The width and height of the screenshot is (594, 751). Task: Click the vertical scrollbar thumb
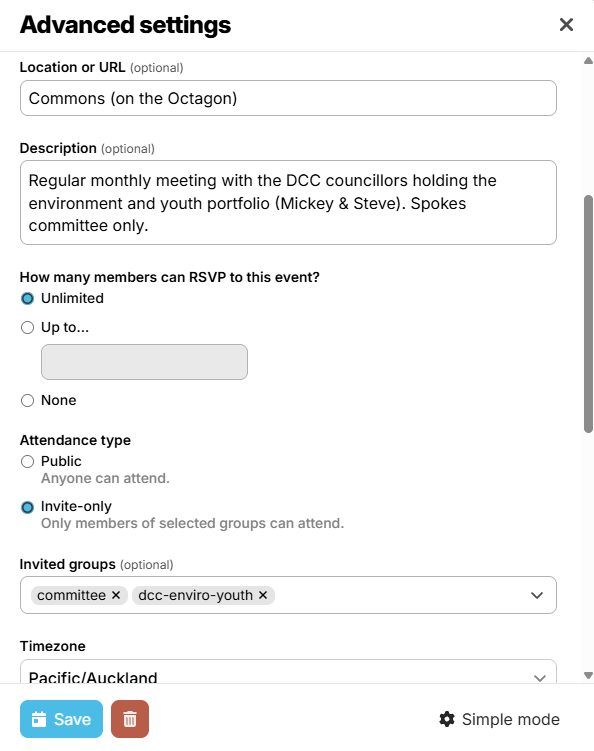click(588, 314)
